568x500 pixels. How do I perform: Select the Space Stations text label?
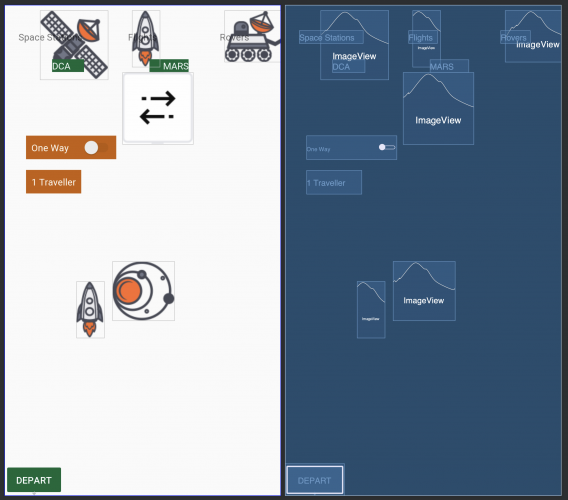[49, 37]
